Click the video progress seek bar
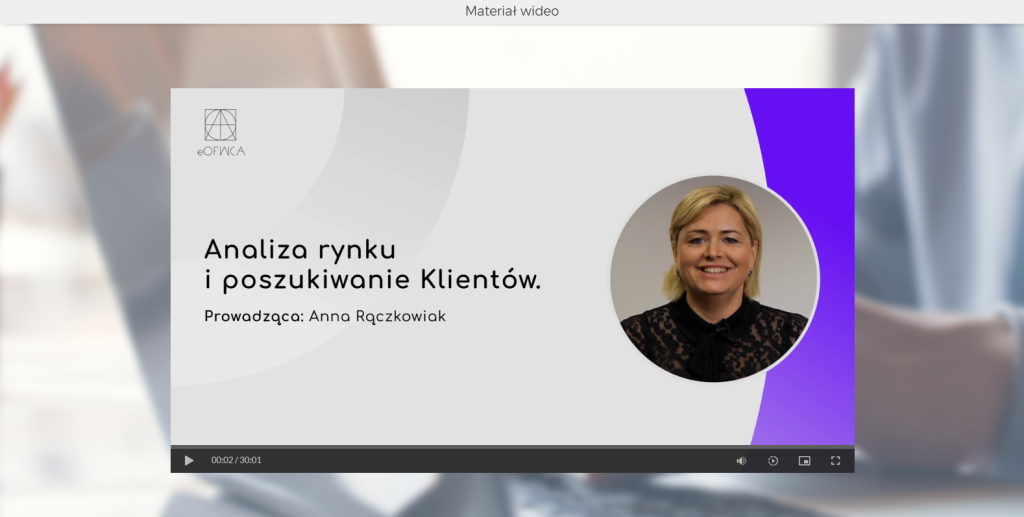Screen dimensions: 1024x517 tap(512, 447)
